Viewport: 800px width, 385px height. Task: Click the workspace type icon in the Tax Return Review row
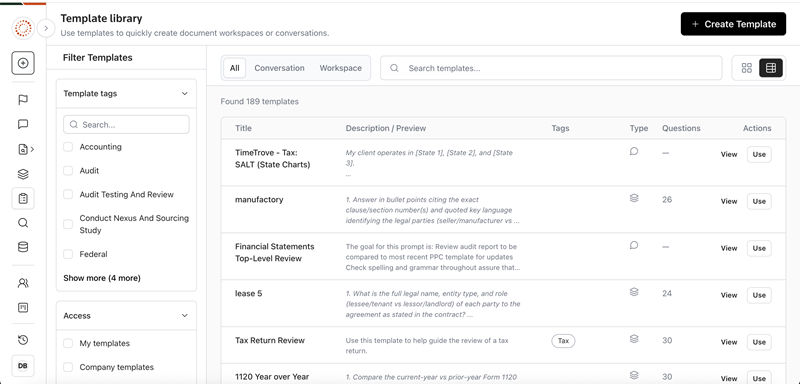point(634,339)
